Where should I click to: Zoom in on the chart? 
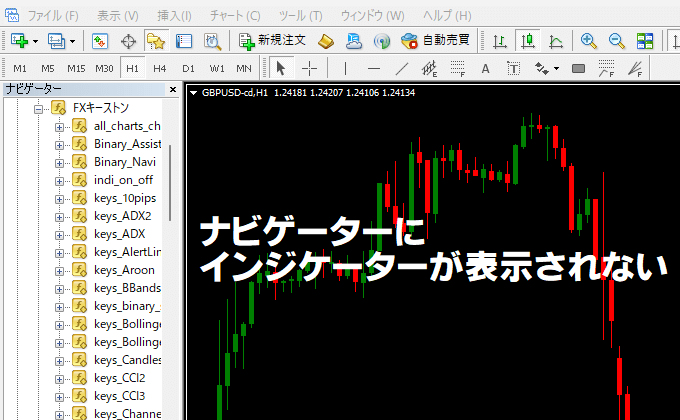click(x=588, y=41)
